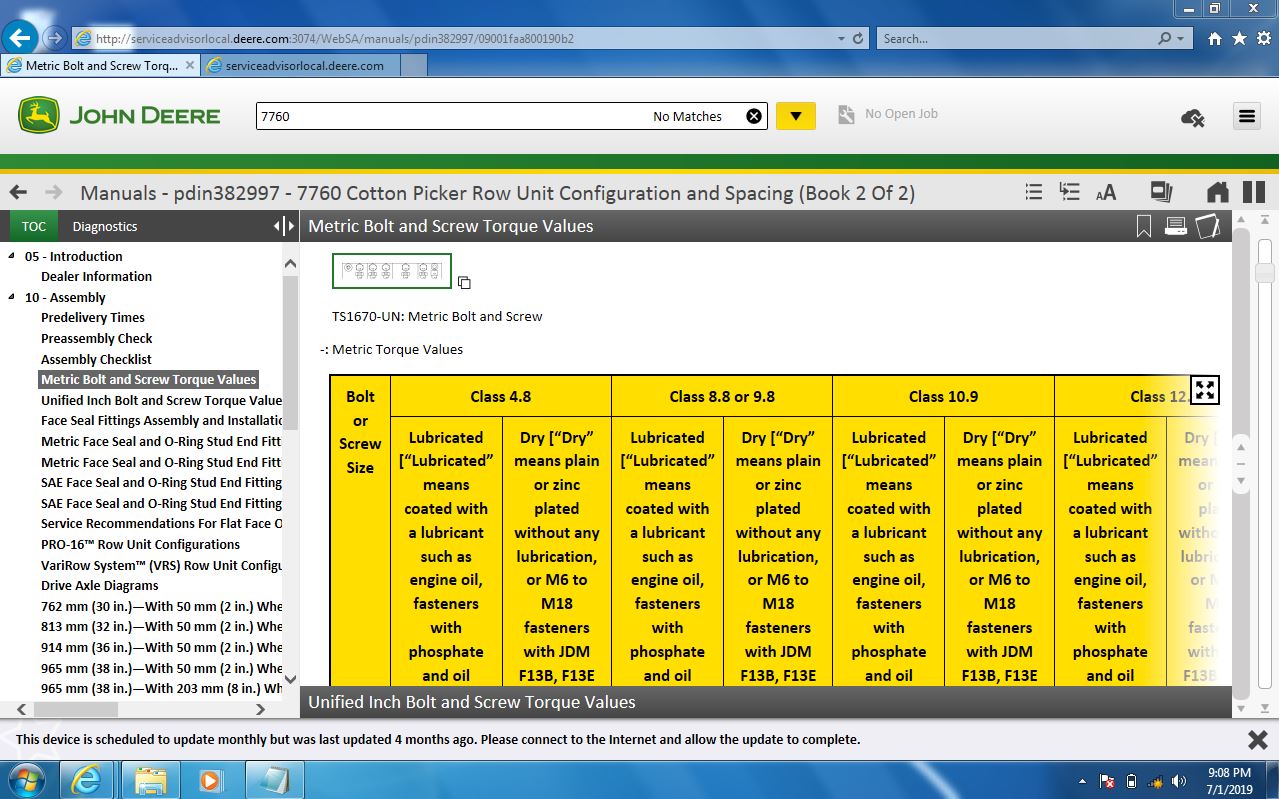1279x799 pixels.
Task: Go back with the browser back arrow
Action: [x=21, y=38]
